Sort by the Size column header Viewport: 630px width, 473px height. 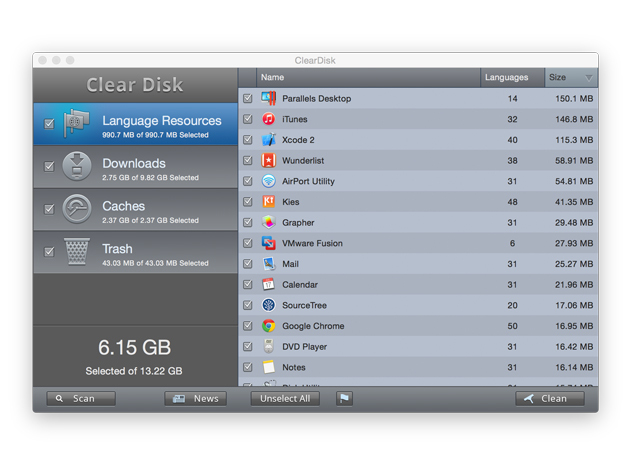click(571, 78)
